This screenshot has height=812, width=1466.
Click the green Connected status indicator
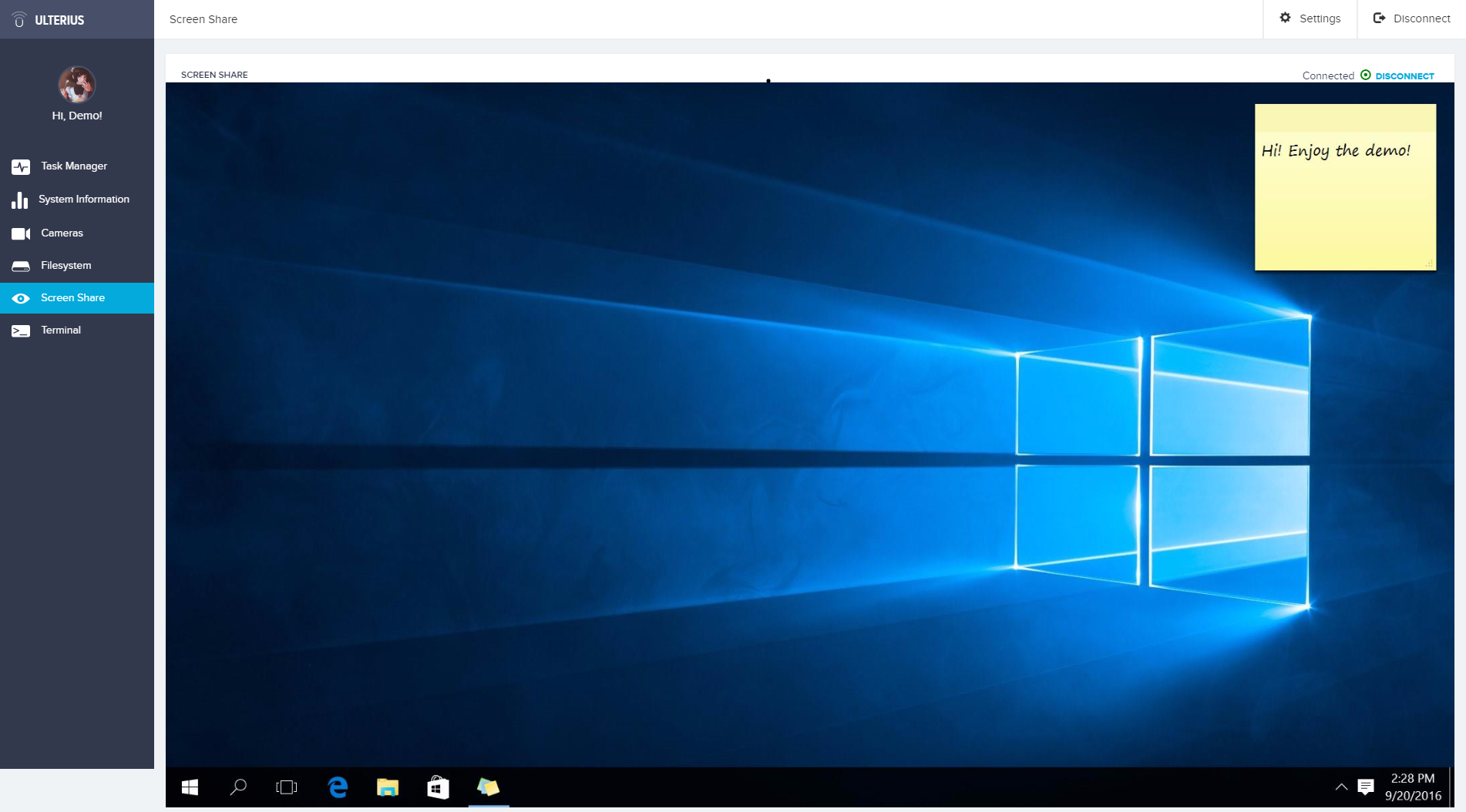[x=1365, y=75]
